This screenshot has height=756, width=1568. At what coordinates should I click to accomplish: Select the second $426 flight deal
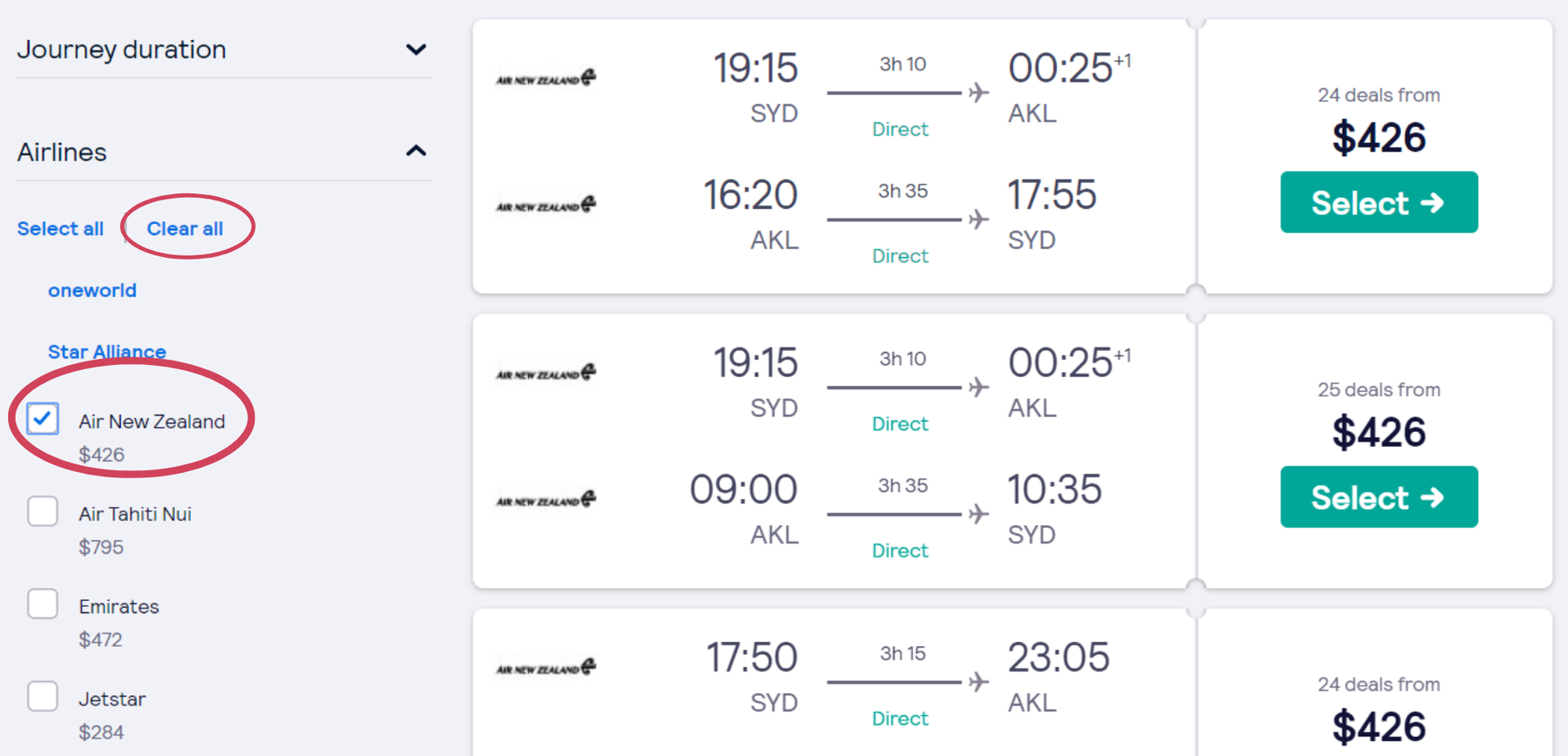pos(1379,496)
